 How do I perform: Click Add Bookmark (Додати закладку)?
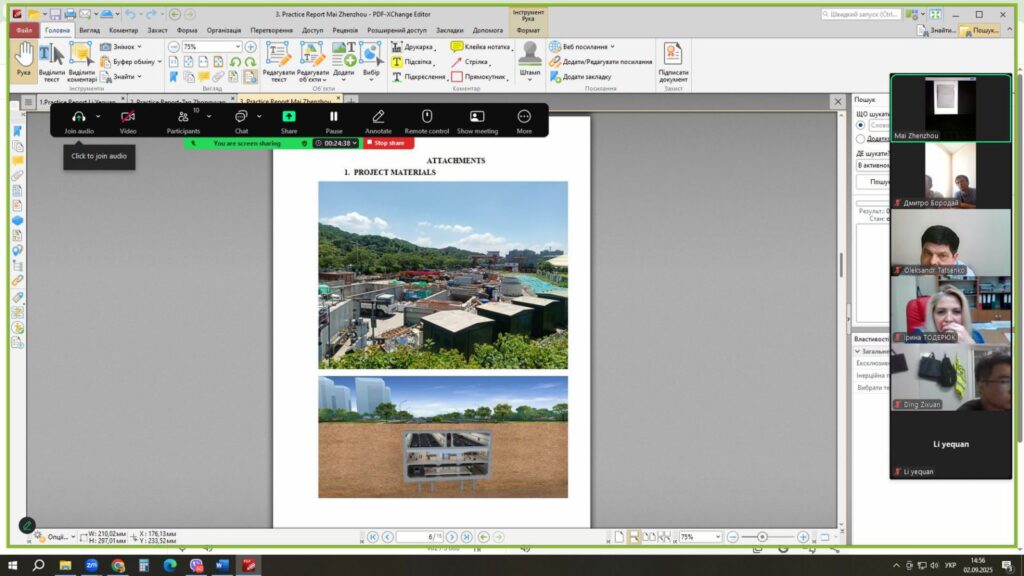tap(581, 77)
